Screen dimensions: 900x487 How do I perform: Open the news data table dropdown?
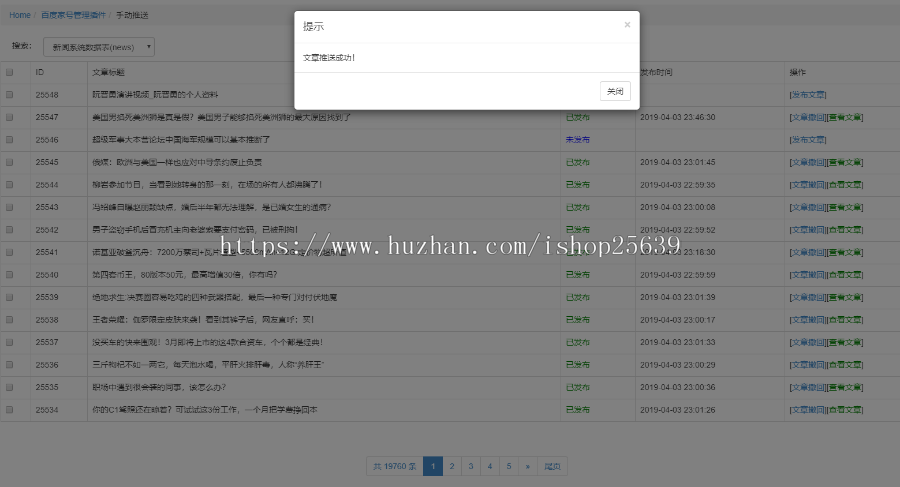point(99,47)
